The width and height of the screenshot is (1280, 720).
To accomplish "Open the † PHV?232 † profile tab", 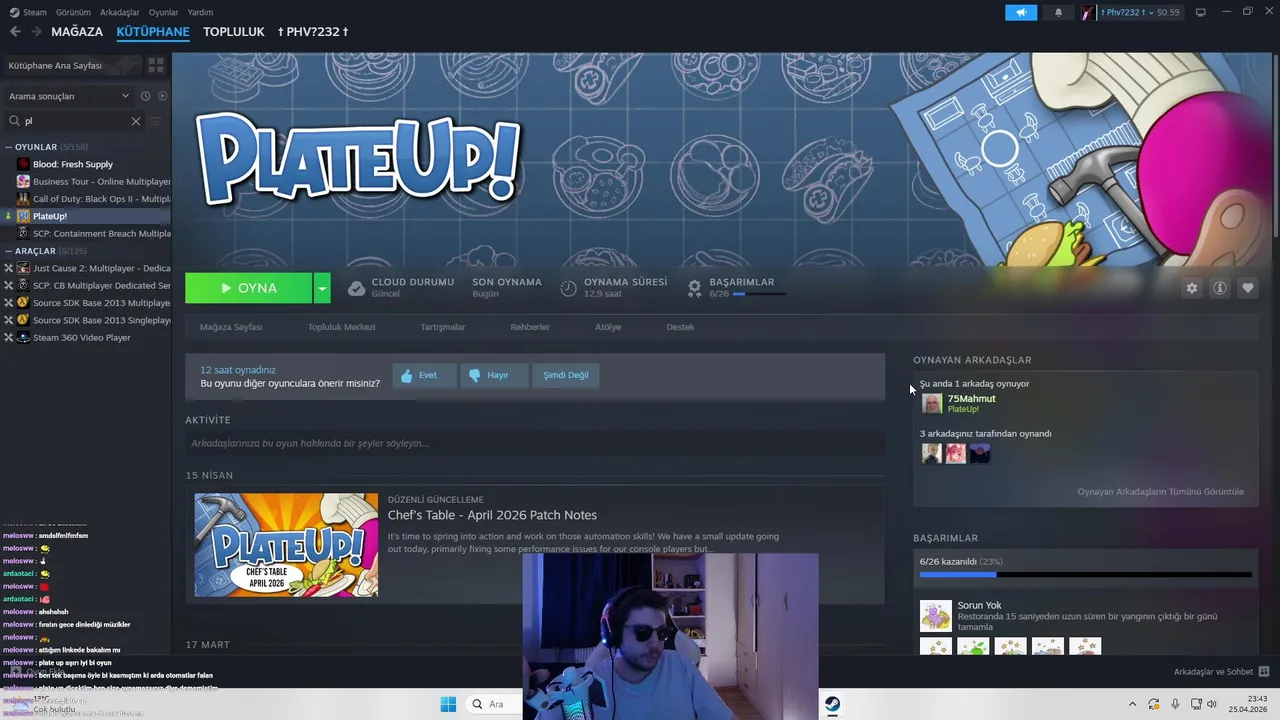I will 313,32.
